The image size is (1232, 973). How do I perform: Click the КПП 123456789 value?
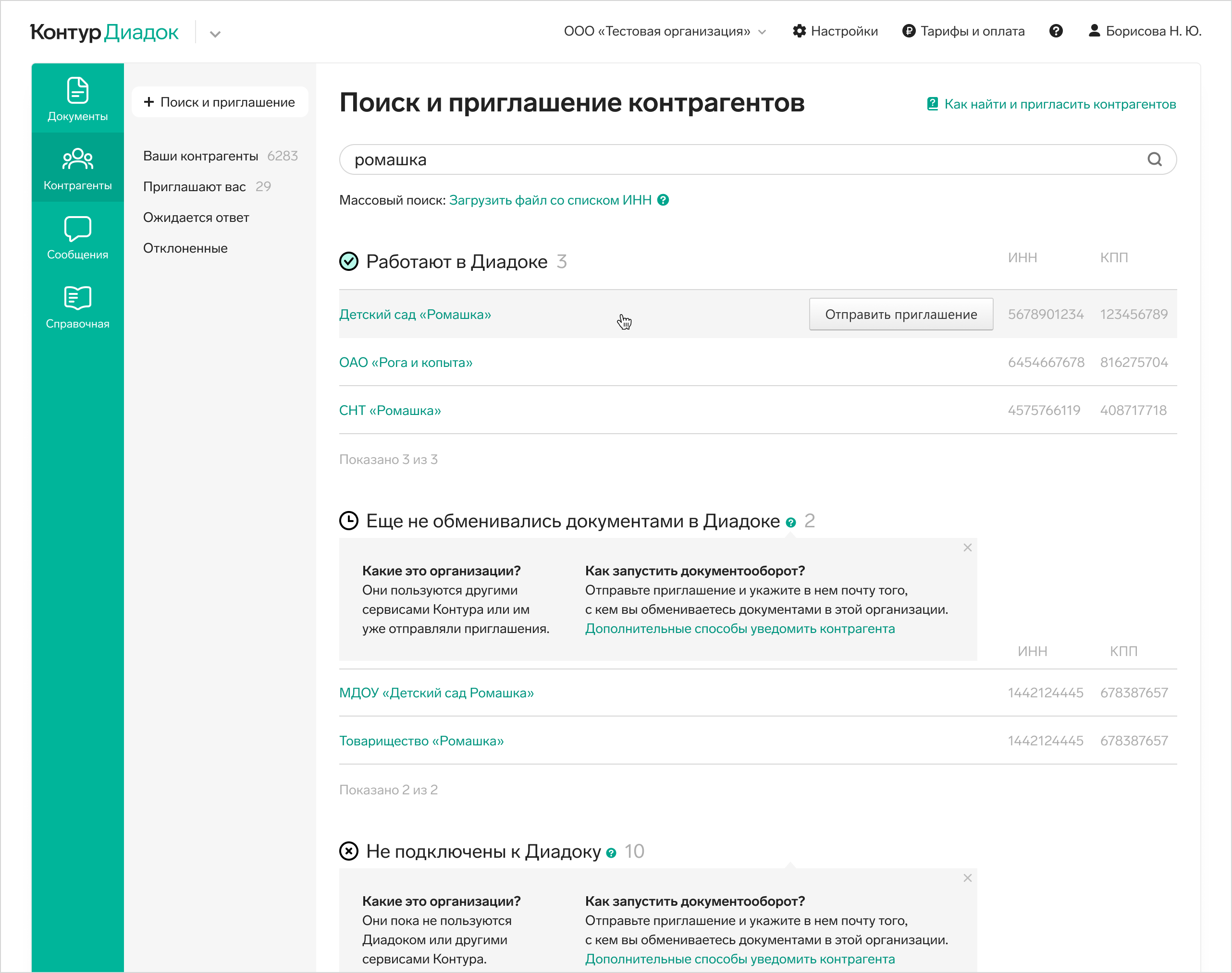[1133, 315]
